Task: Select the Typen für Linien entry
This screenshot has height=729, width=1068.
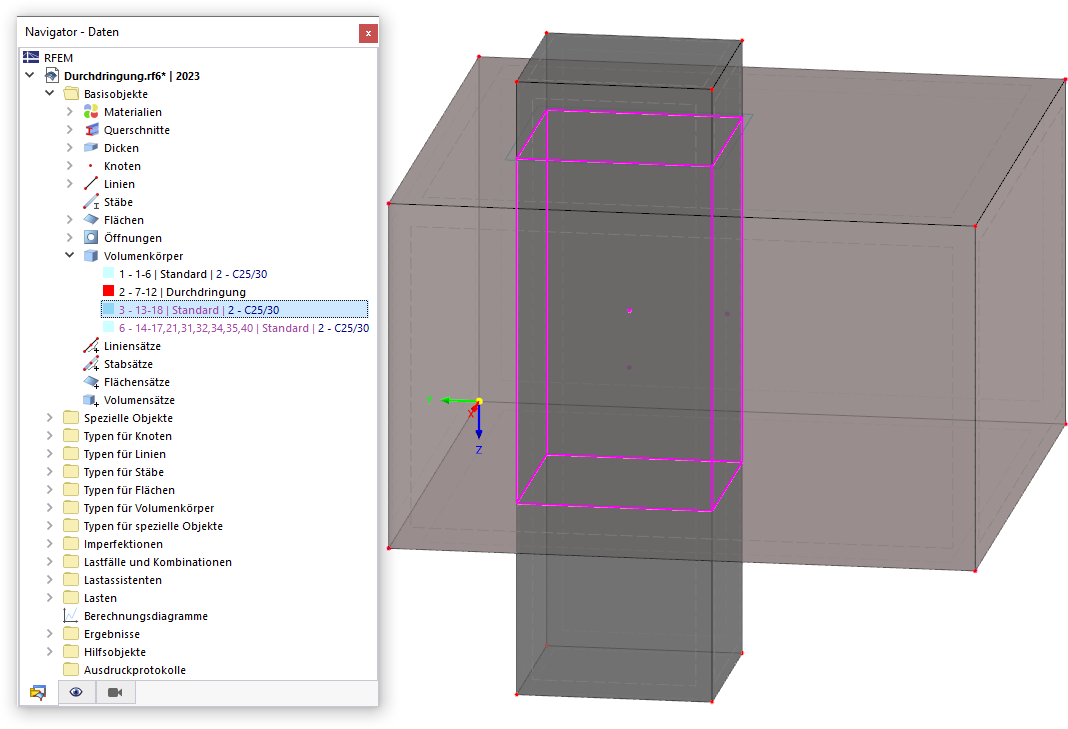Action: point(125,454)
